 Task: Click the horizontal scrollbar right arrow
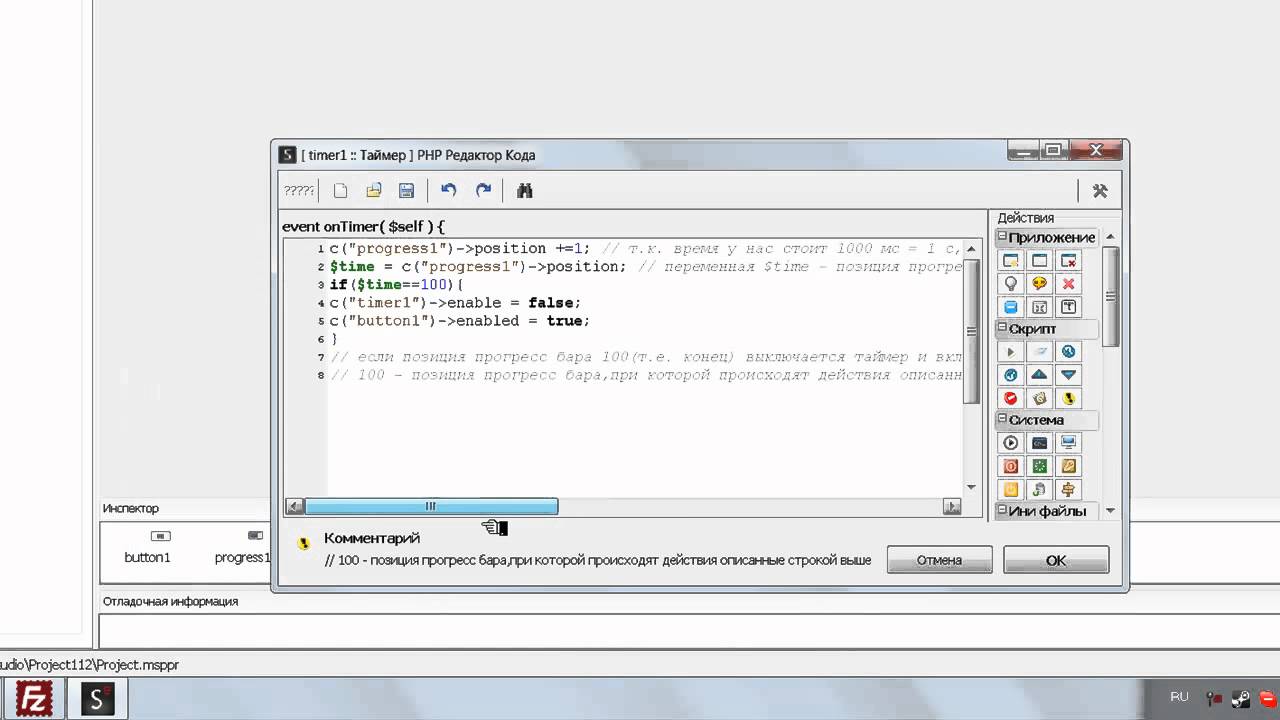(952, 507)
